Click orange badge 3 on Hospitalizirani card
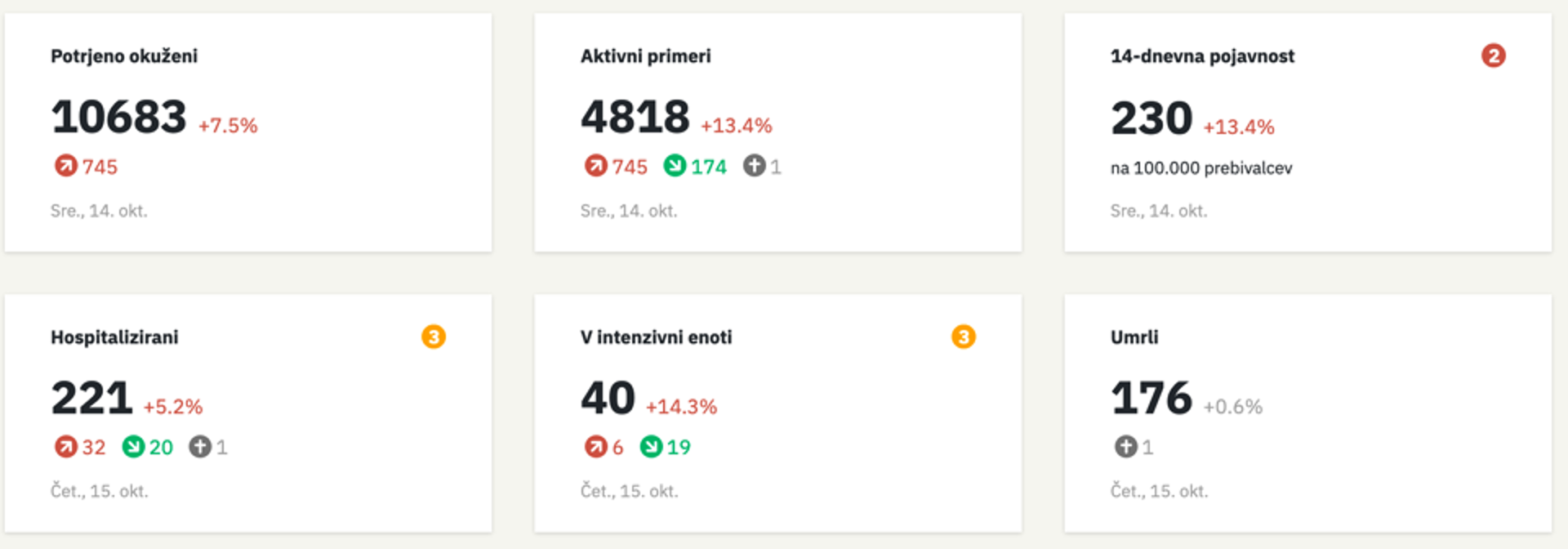The height and width of the screenshot is (549, 1568). click(434, 337)
